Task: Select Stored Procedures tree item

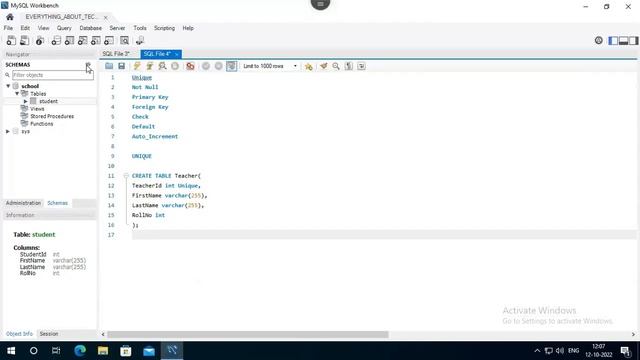Action: pos(52,116)
